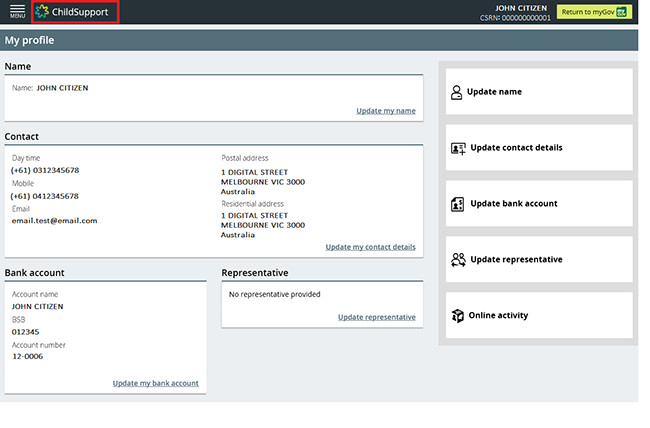Click the JOHN CITIZEN user name in header
Screen dimensions: 650x428
[521, 8]
